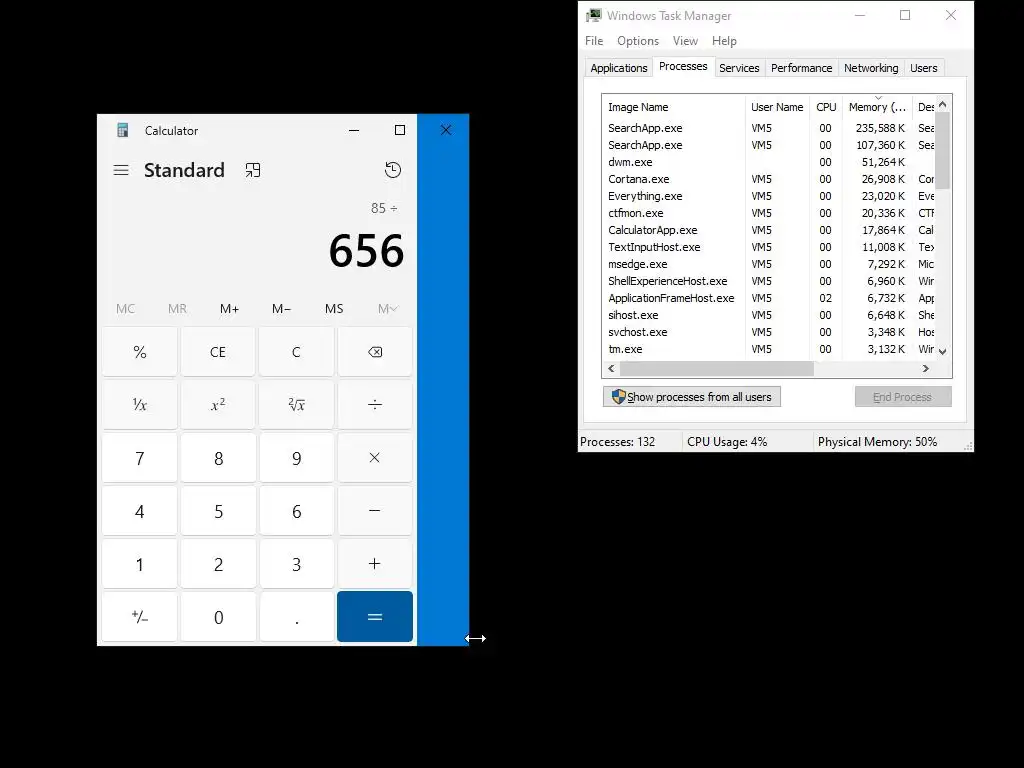
Task: Open the File menu in Task Manager
Action: point(594,40)
